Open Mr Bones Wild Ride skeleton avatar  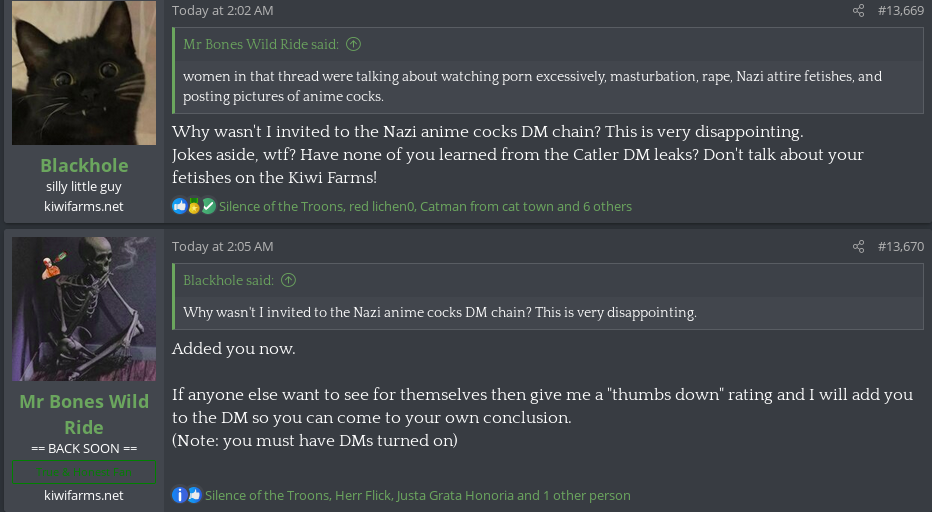click(84, 309)
